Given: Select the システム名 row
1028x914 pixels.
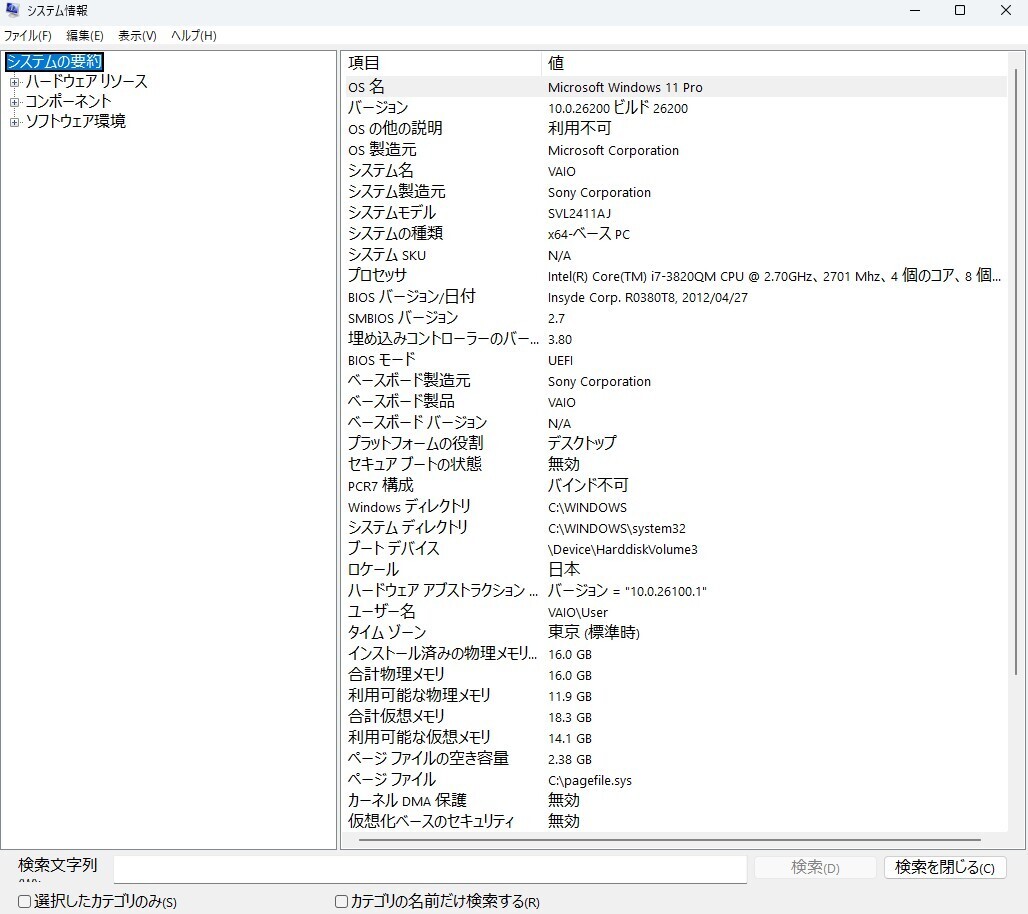Looking at the screenshot, I should tap(675, 170).
